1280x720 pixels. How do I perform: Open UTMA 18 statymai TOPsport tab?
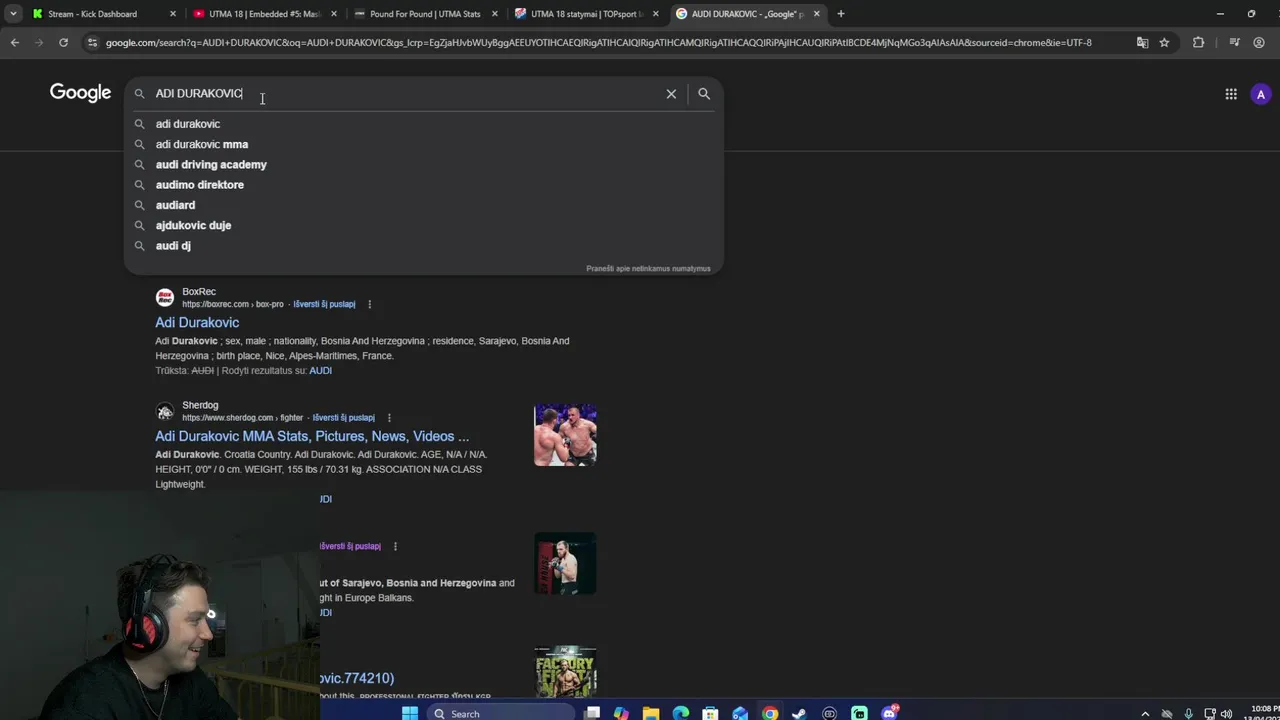(x=587, y=14)
